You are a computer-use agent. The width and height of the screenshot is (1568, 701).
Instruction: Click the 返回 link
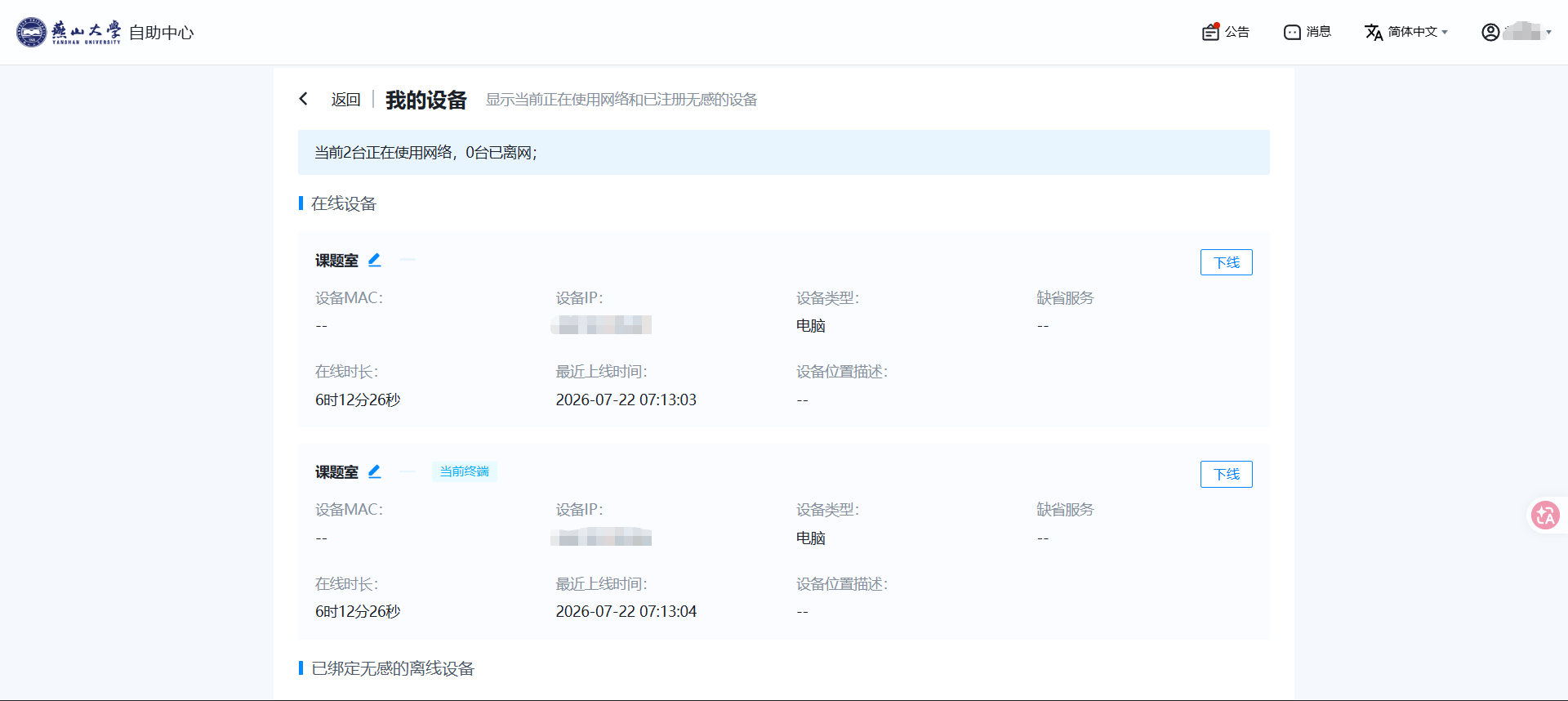coord(345,100)
